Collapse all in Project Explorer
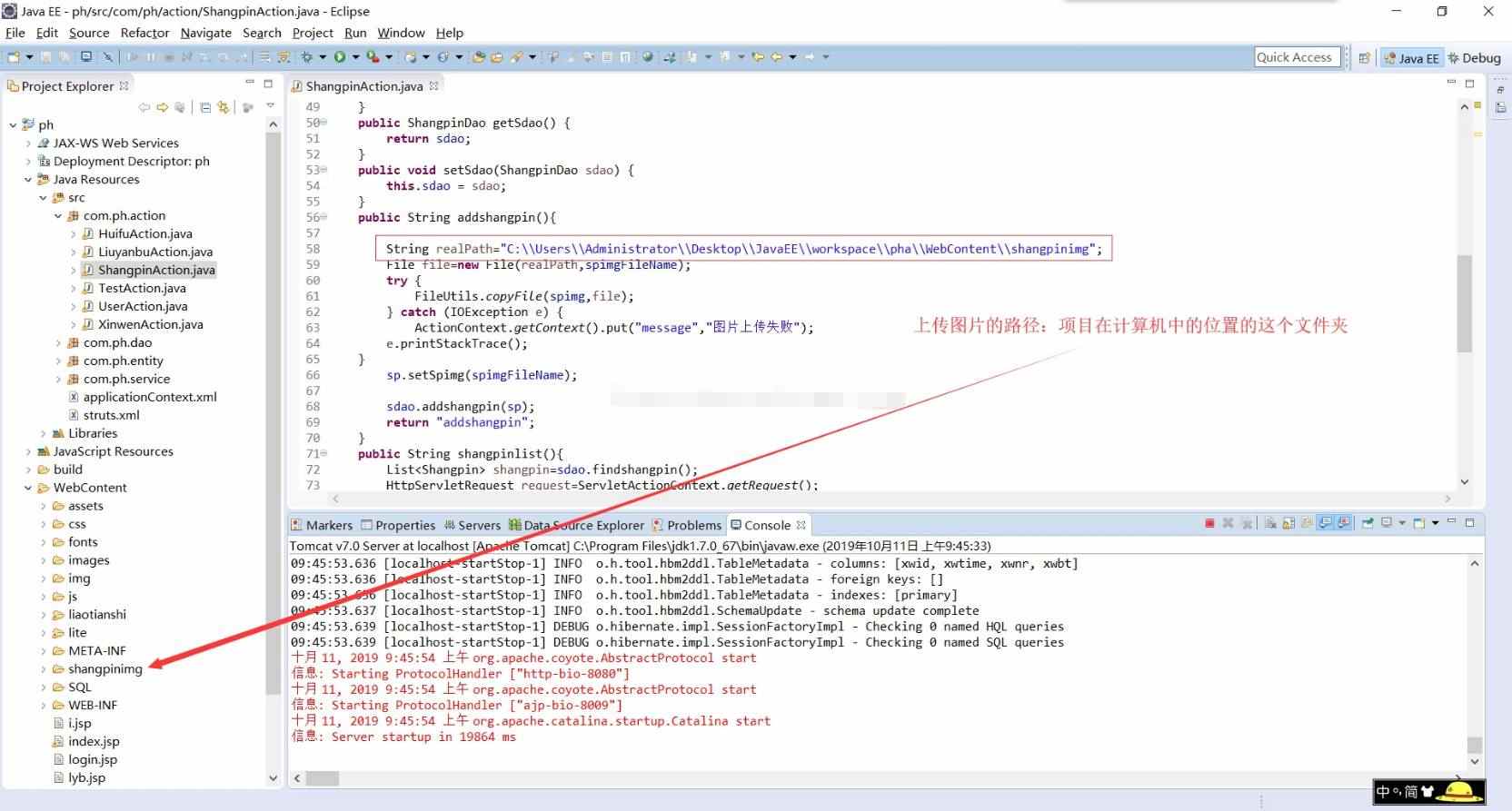This screenshot has width=1512, height=811. pos(205,107)
